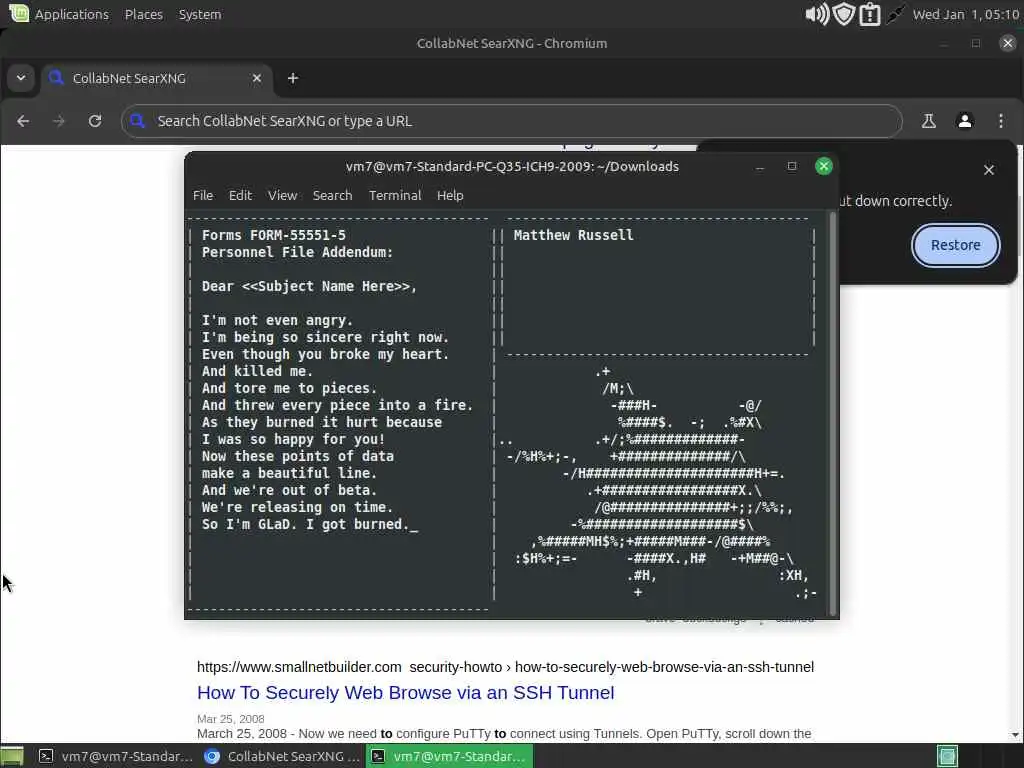Click the 'Mar 25, 2008' result date
This screenshot has height=768, width=1024.
click(x=231, y=718)
